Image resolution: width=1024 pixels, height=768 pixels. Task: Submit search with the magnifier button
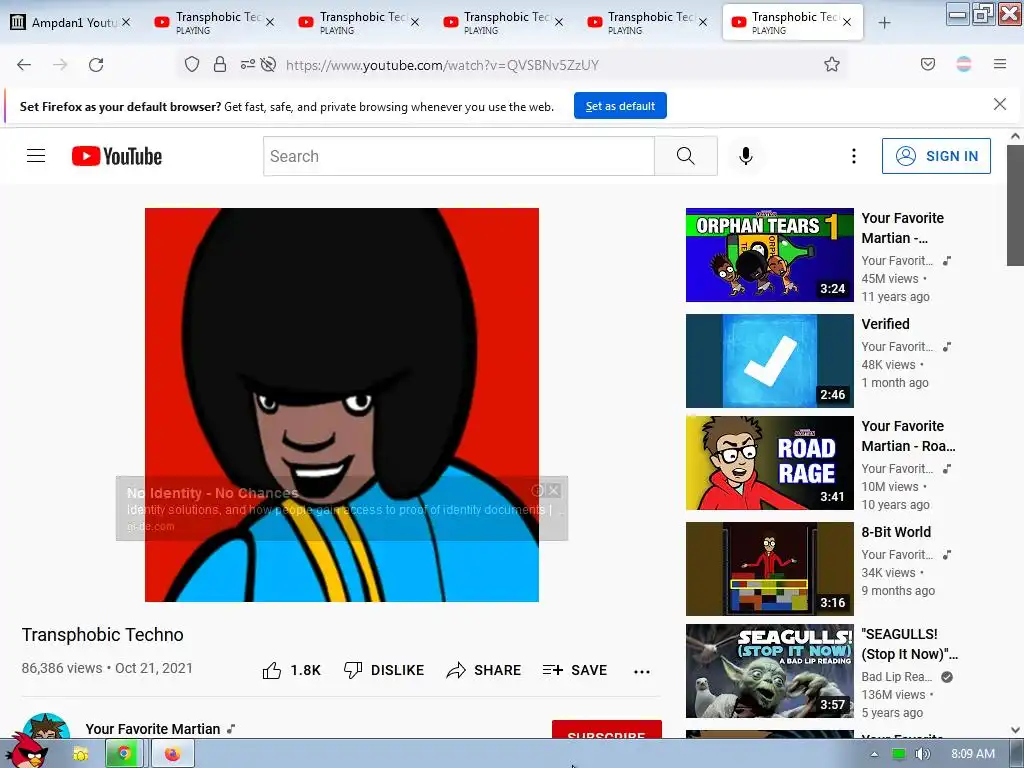[x=686, y=156]
